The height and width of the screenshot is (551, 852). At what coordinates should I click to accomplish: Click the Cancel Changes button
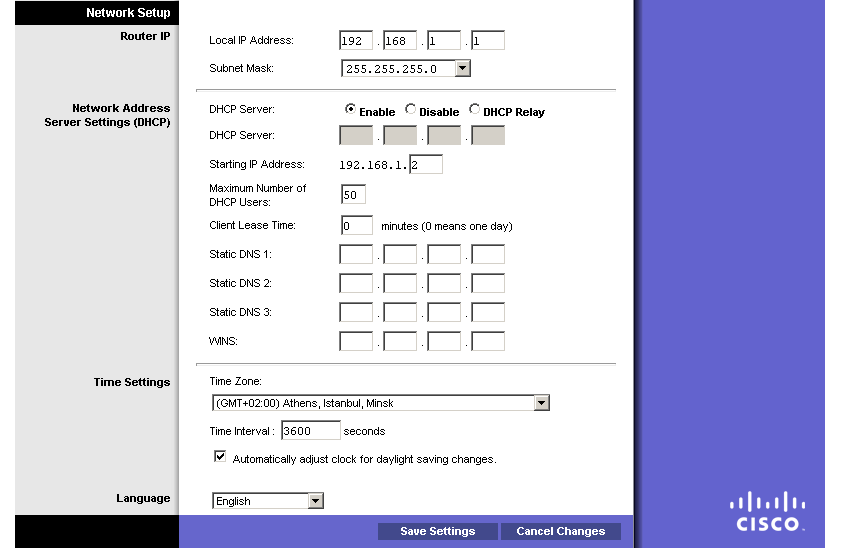(x=560, y=531)
